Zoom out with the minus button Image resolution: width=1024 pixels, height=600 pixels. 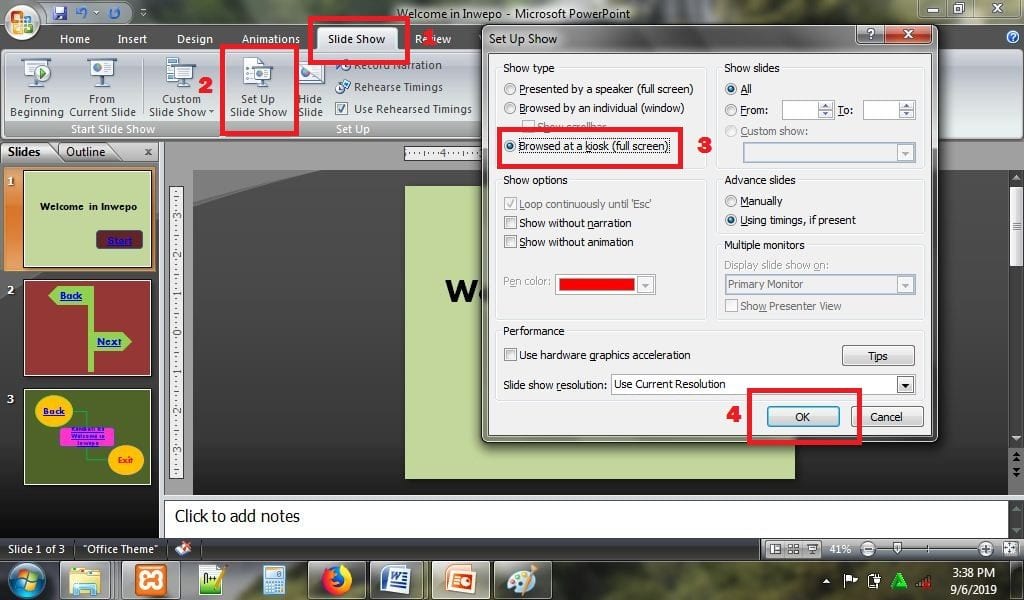tap(868, 549)
